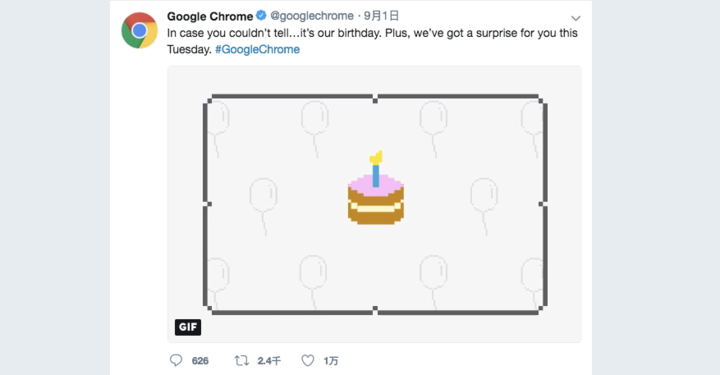Viewport: 720px width, 375px height.
Task: Click the blue verified badge
Action: (x=261, y=16)
